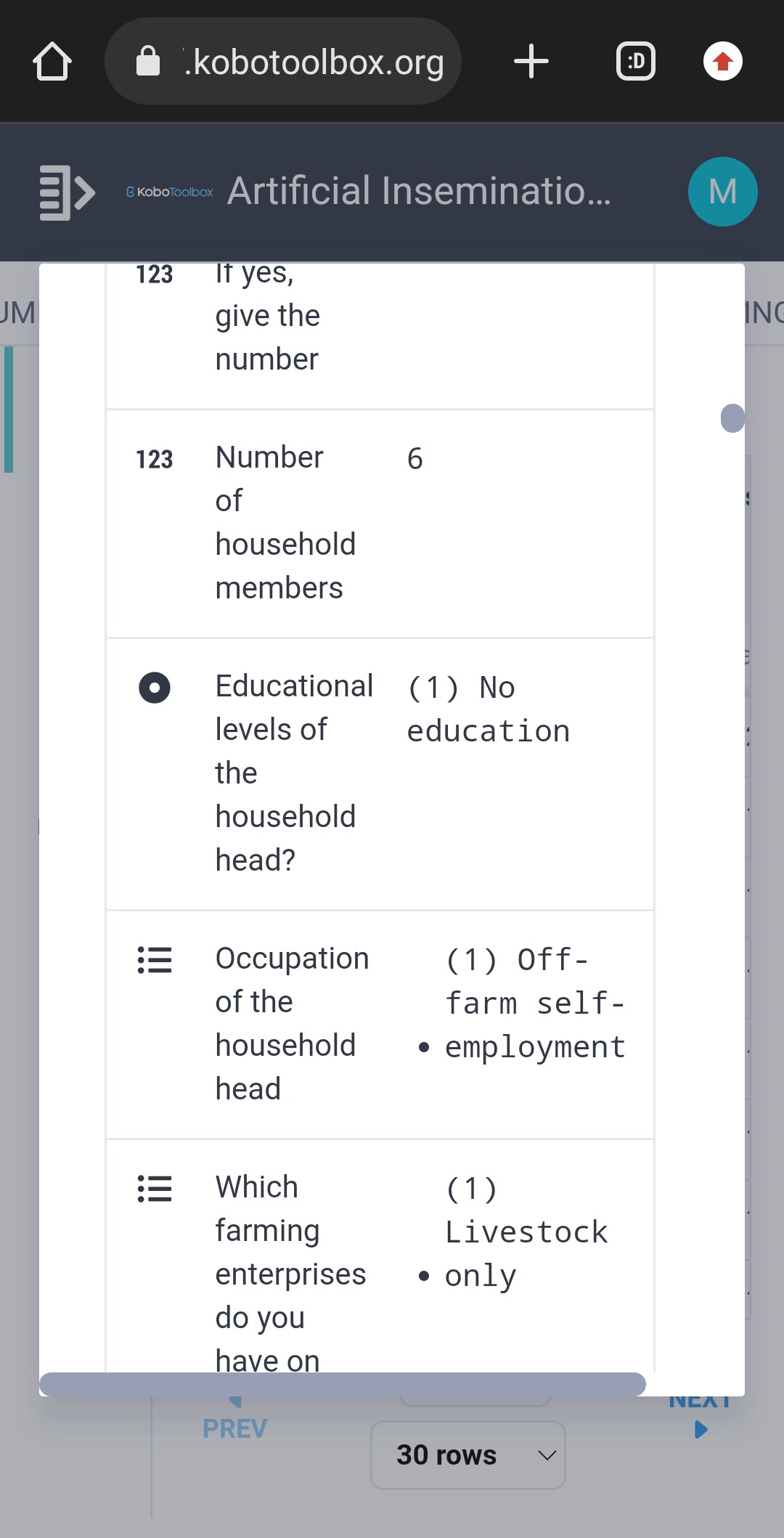Click the radio icon beside Educational levels
The width and height of the screenshot is (784, 1538).
[155, 688]
